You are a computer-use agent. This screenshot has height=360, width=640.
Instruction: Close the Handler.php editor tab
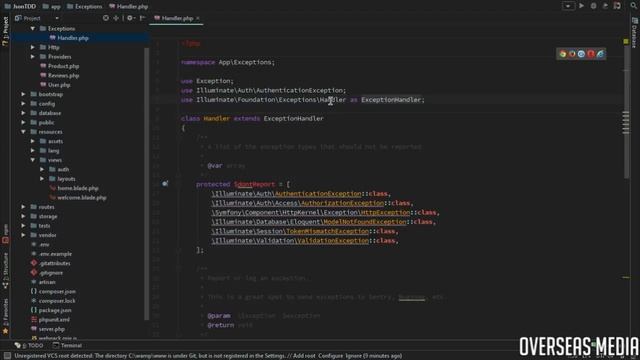[198, 18]
